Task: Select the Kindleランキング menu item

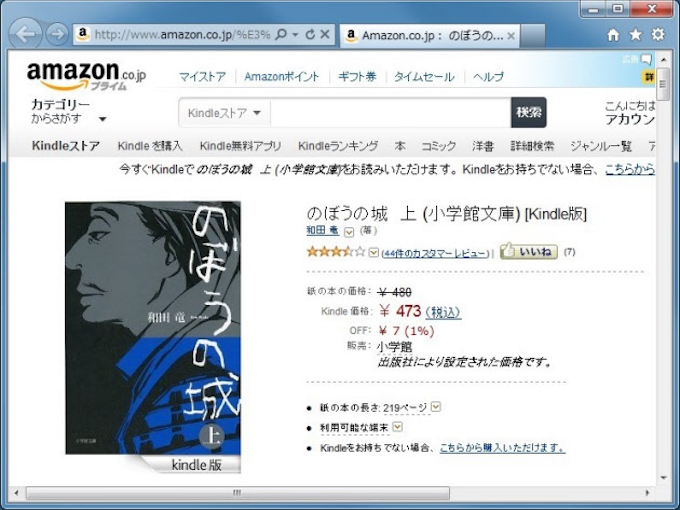Action: (x=338, y=146)
